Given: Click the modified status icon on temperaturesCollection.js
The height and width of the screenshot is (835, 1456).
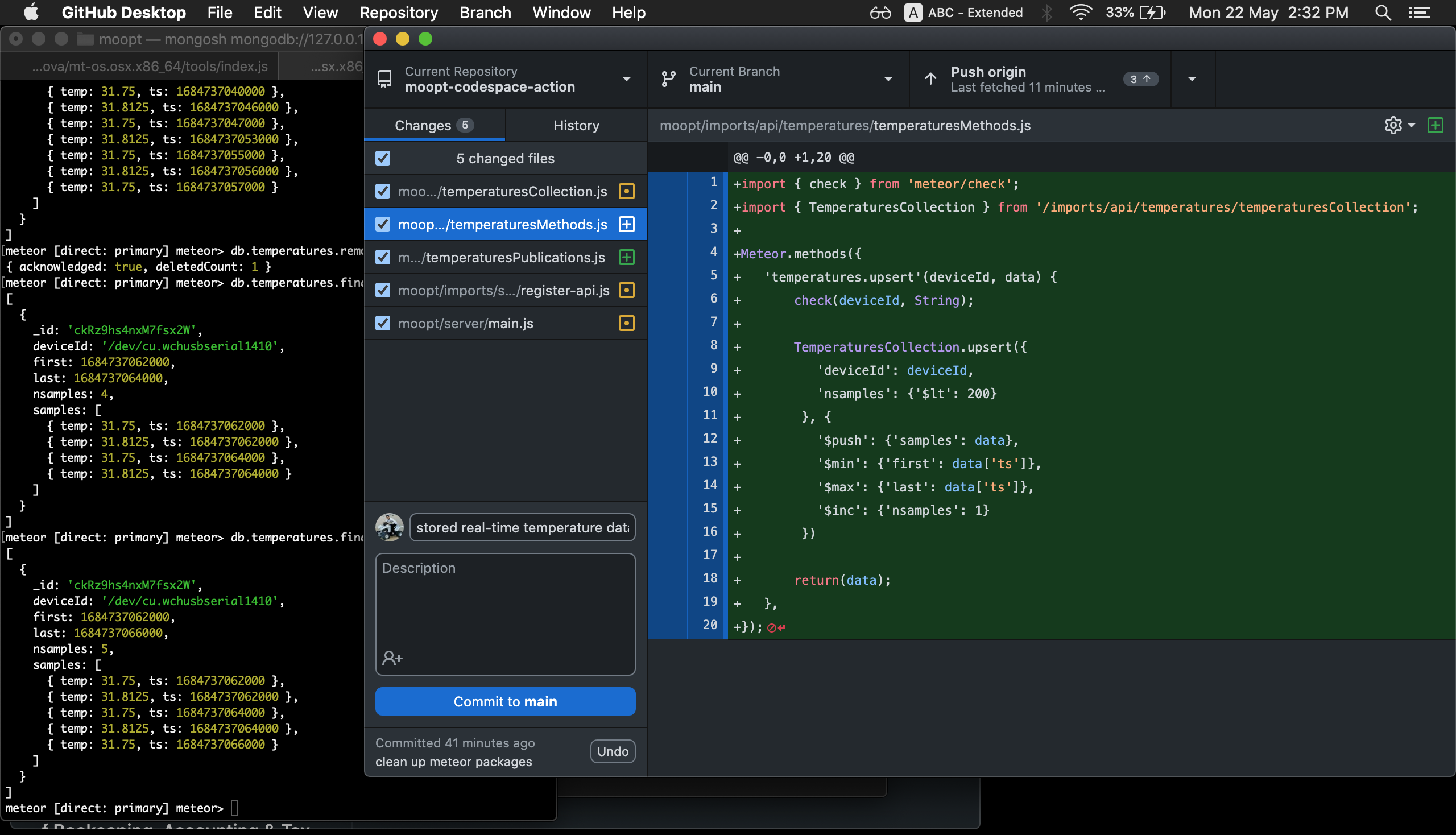Looking at the screenshot, I should tap(626, 192).
